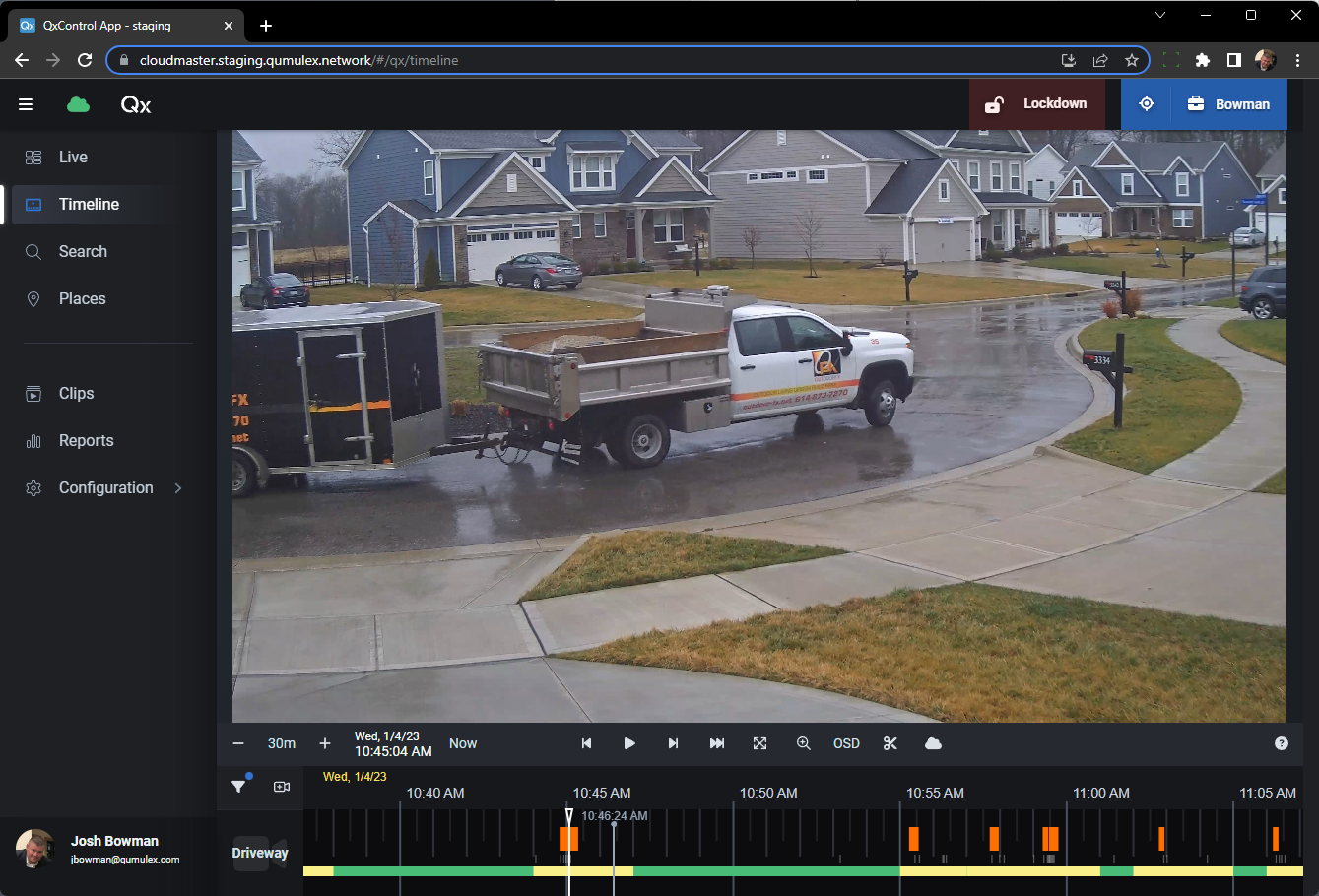Click the scissors clip tool icon
The width and height of the screenshot is (1319, 896).
click(x=890, y=743)
